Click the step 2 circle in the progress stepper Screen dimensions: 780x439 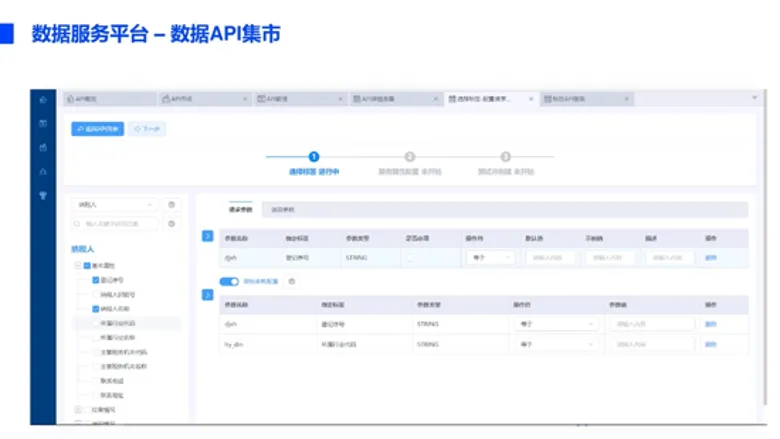(x=409, y=157)
